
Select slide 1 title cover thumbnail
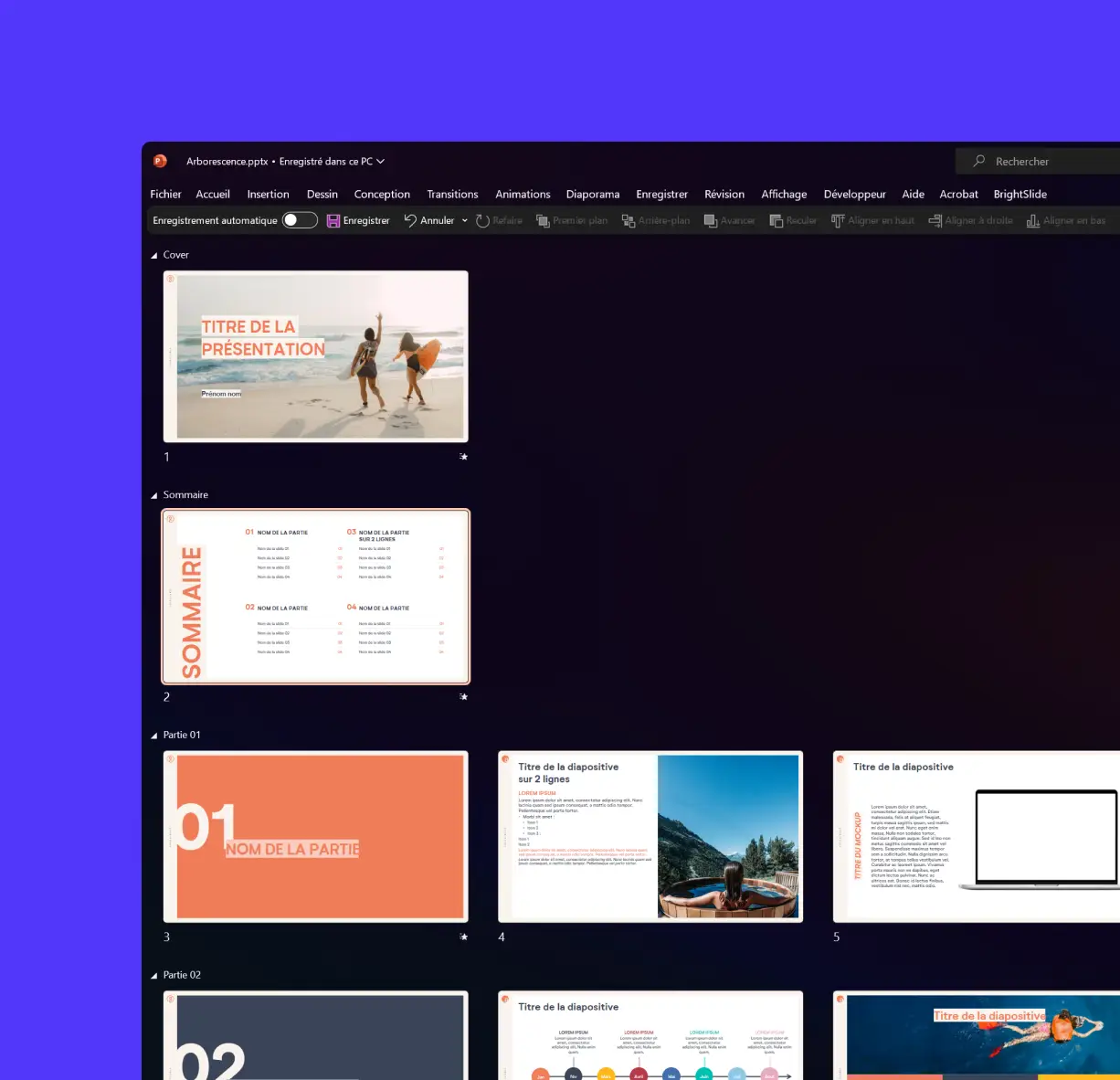[x=316, y=356]
